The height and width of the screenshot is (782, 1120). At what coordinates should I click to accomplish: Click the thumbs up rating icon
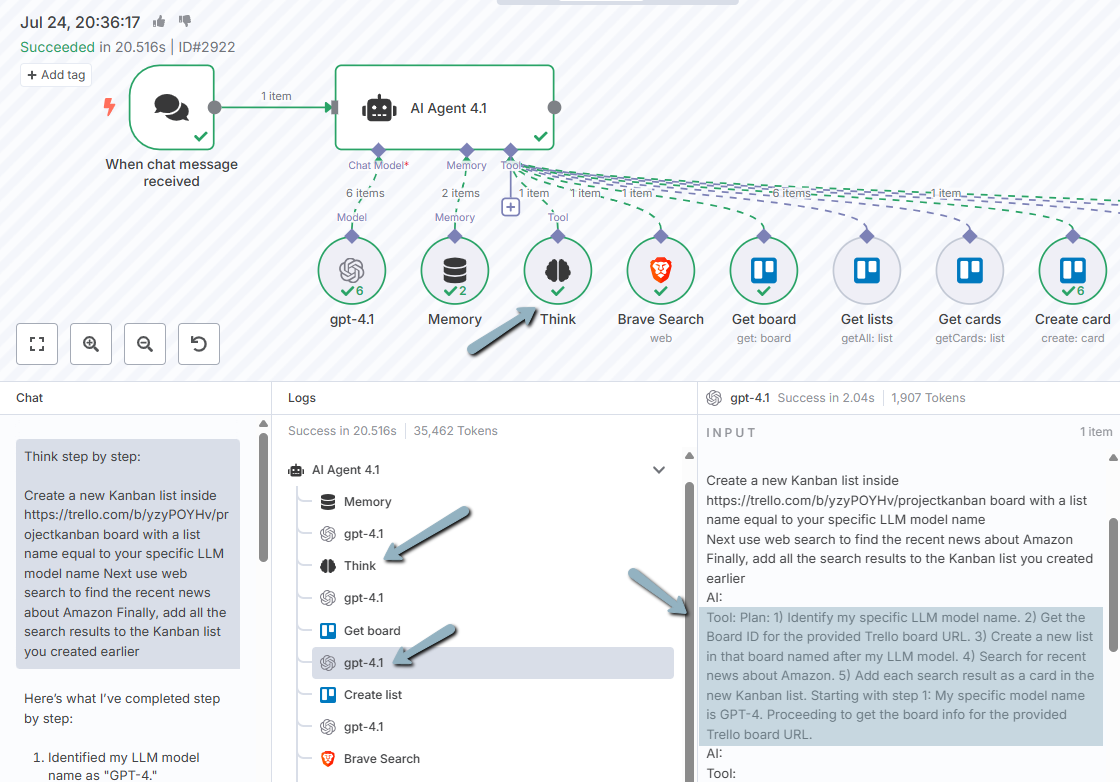click(x=159, y=21)
